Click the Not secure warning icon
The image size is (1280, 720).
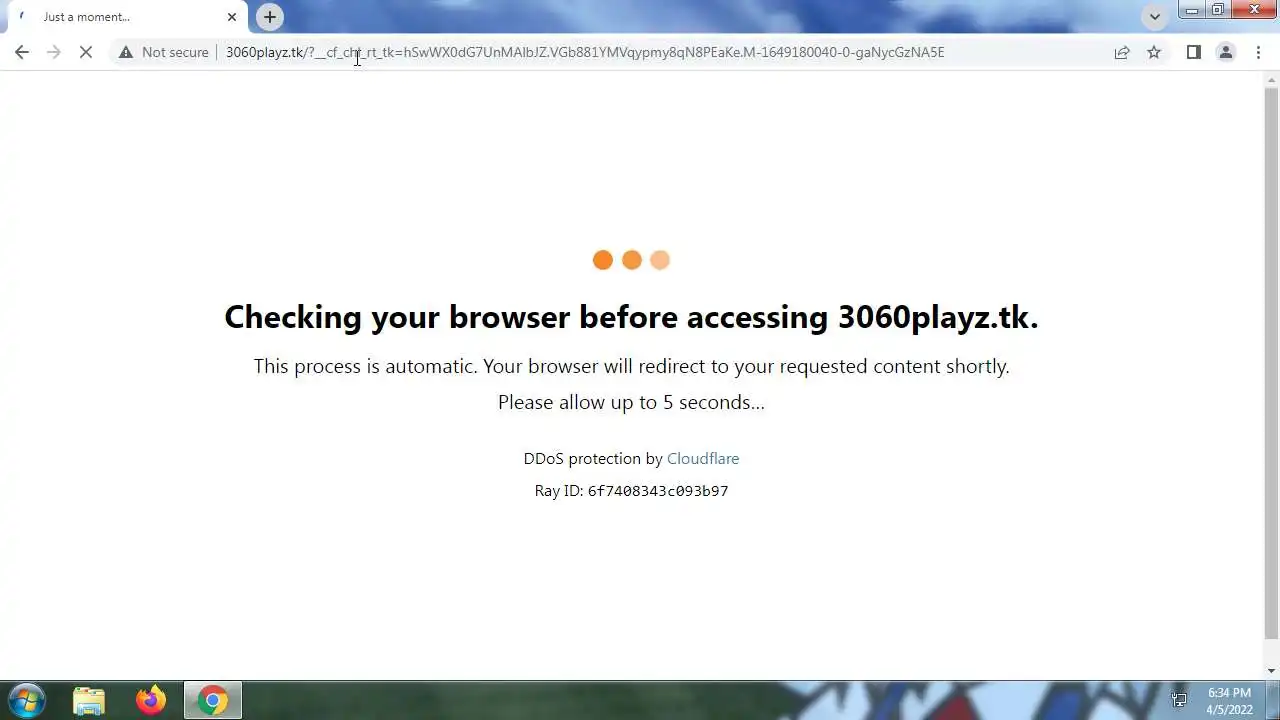[x=125, y=52]
